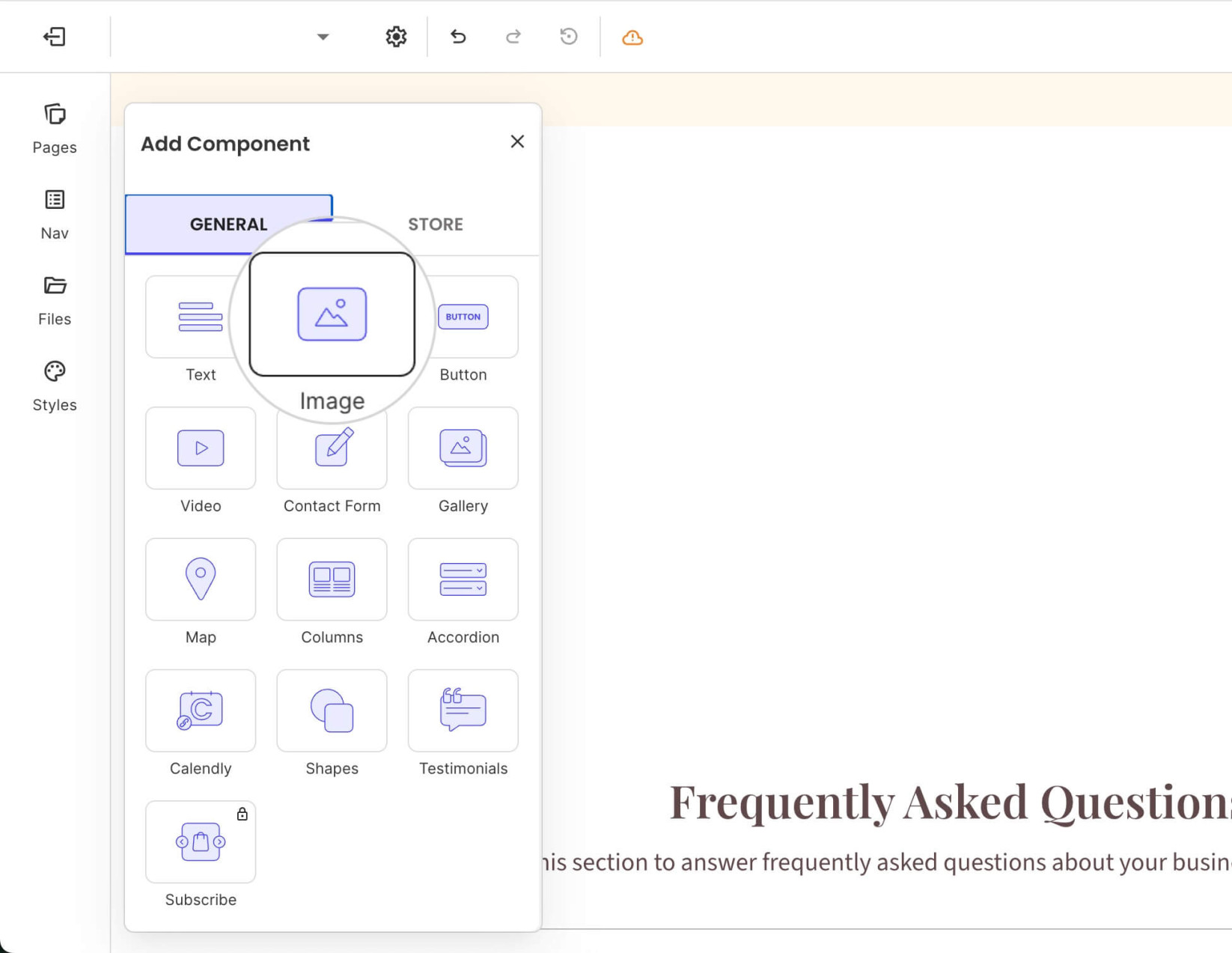Add a Video component
Screen dimensions: 1232x953
point(201,448)
